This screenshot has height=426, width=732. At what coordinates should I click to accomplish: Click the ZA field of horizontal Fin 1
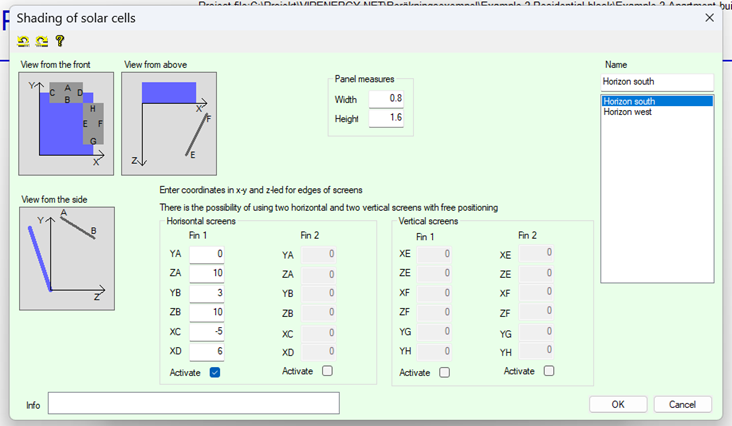coord(208,274)
